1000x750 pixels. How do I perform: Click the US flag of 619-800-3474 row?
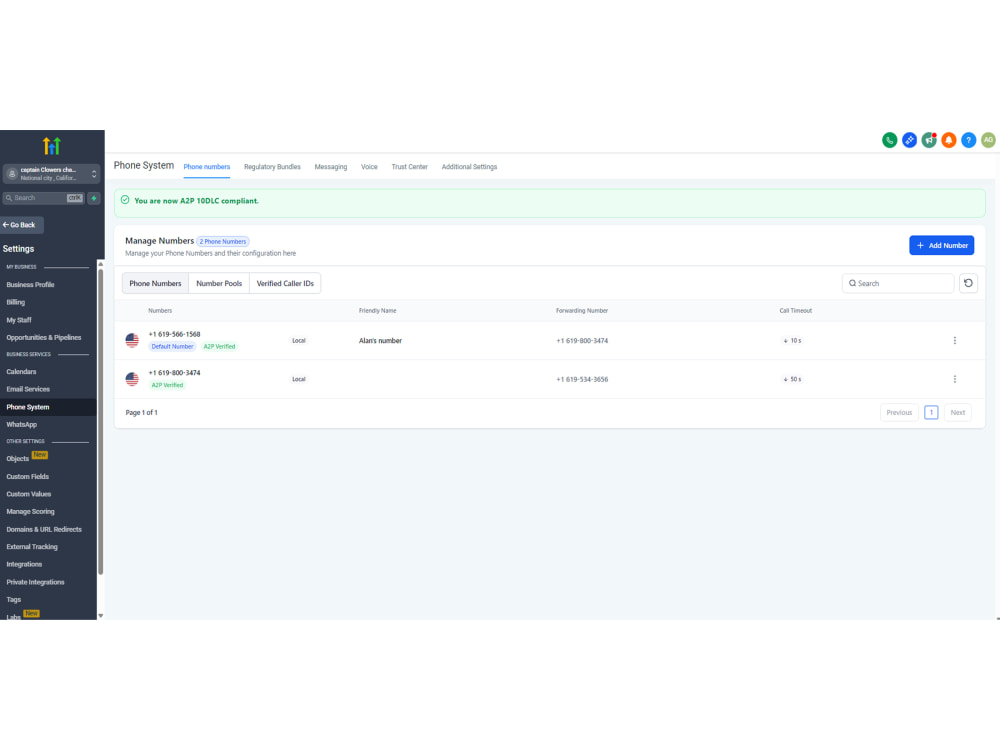(x=132, y=379)
